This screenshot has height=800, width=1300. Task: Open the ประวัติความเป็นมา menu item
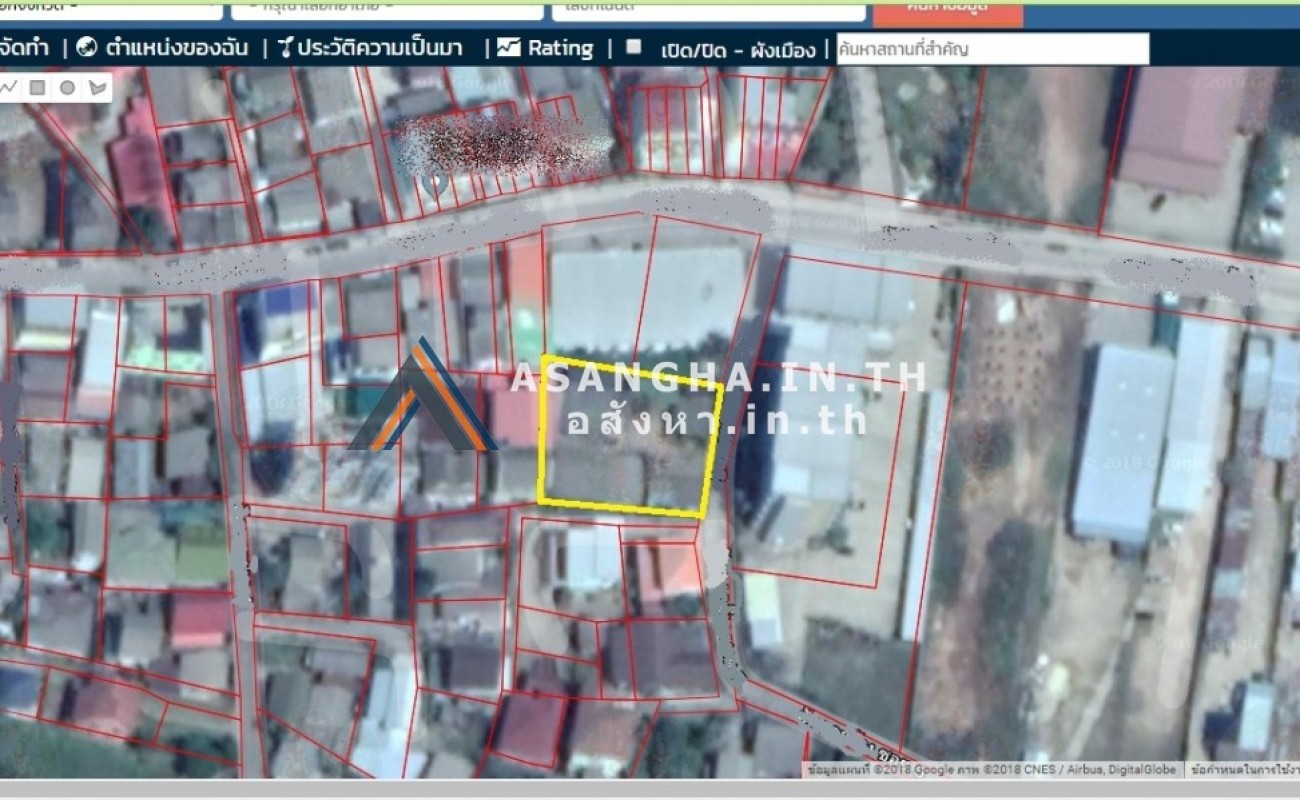coord(379,48)
